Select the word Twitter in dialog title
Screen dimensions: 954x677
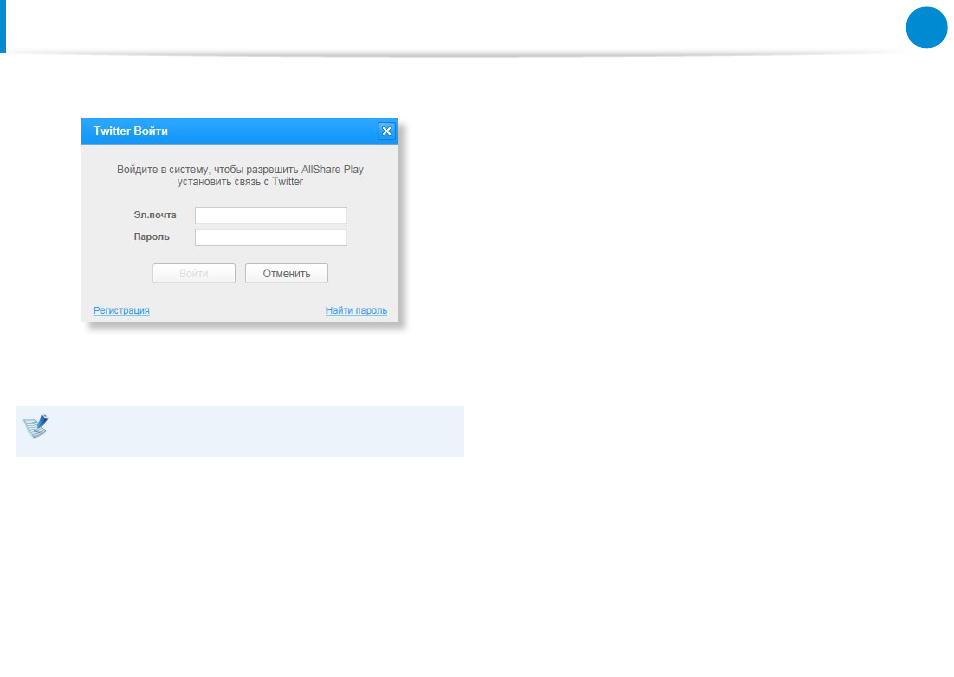111,131
